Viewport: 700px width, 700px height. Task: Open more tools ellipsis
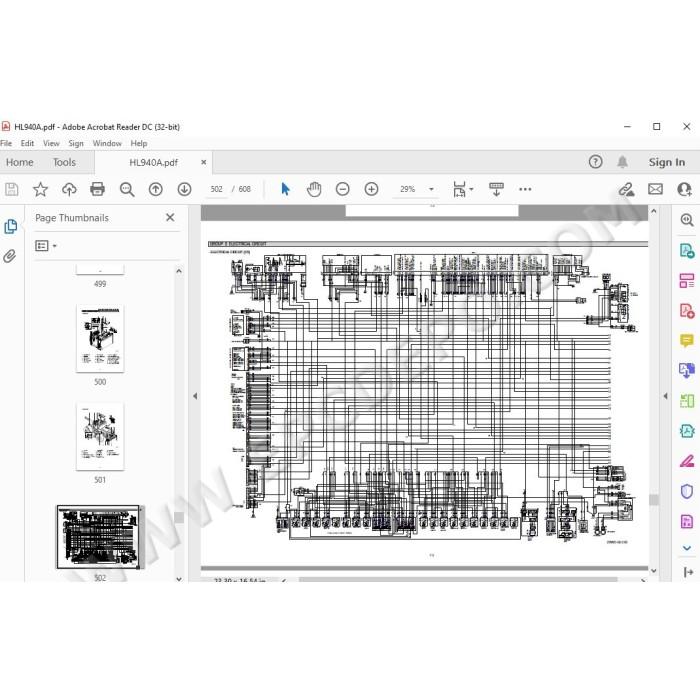(525, 189)
